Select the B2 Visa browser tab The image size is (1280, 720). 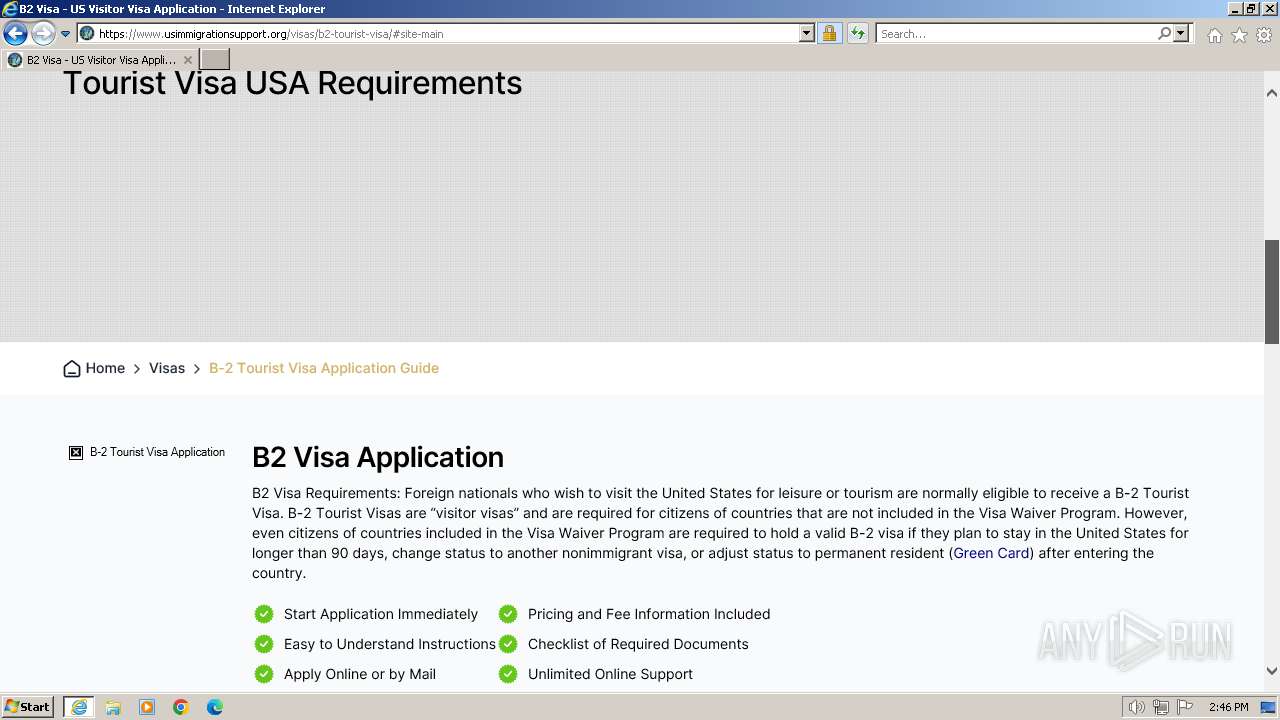point(100,60)
